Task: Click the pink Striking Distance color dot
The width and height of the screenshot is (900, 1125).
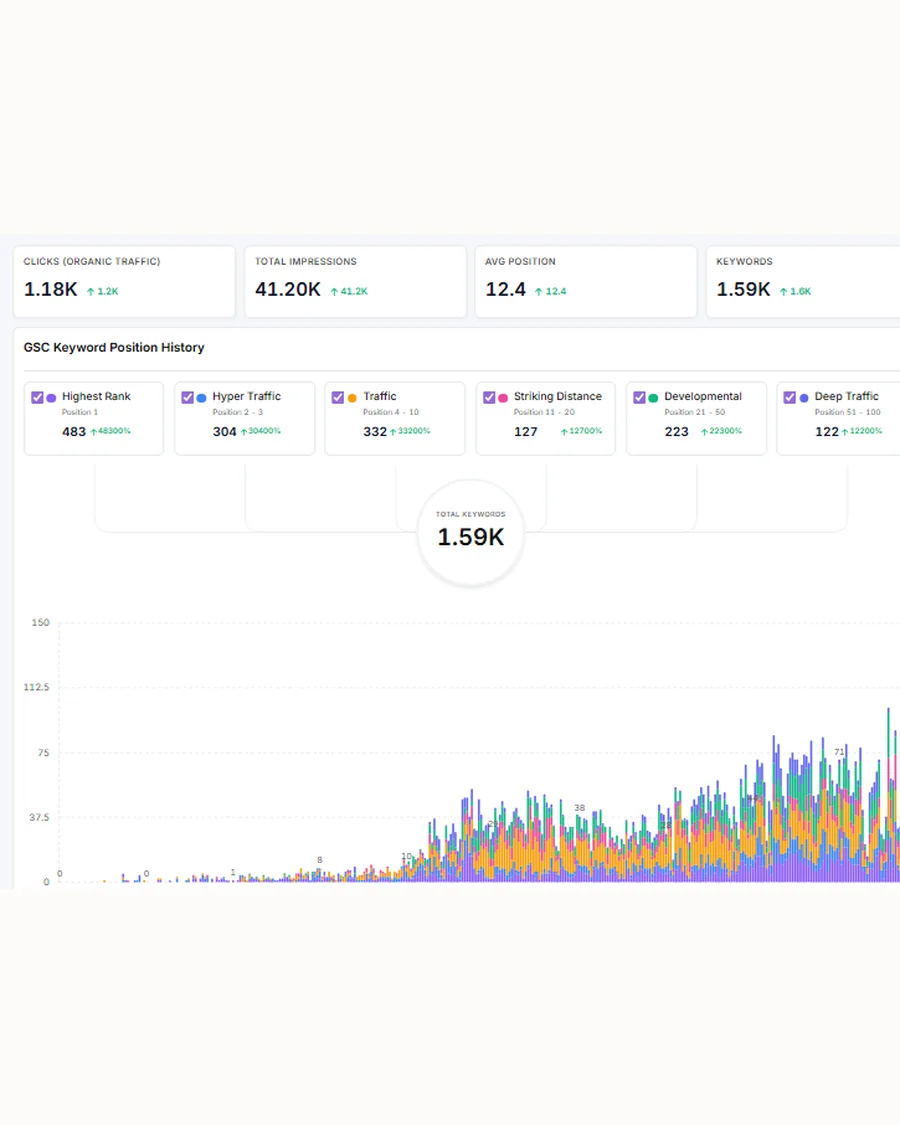Action: click(x=503, y=397)
